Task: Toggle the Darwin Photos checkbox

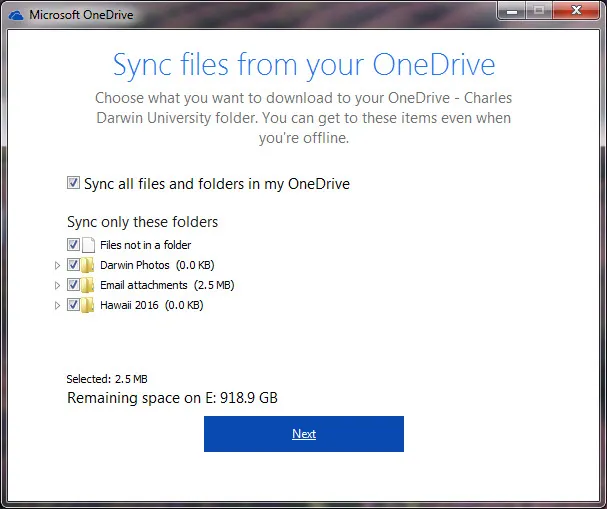Action: pos(73,265)
